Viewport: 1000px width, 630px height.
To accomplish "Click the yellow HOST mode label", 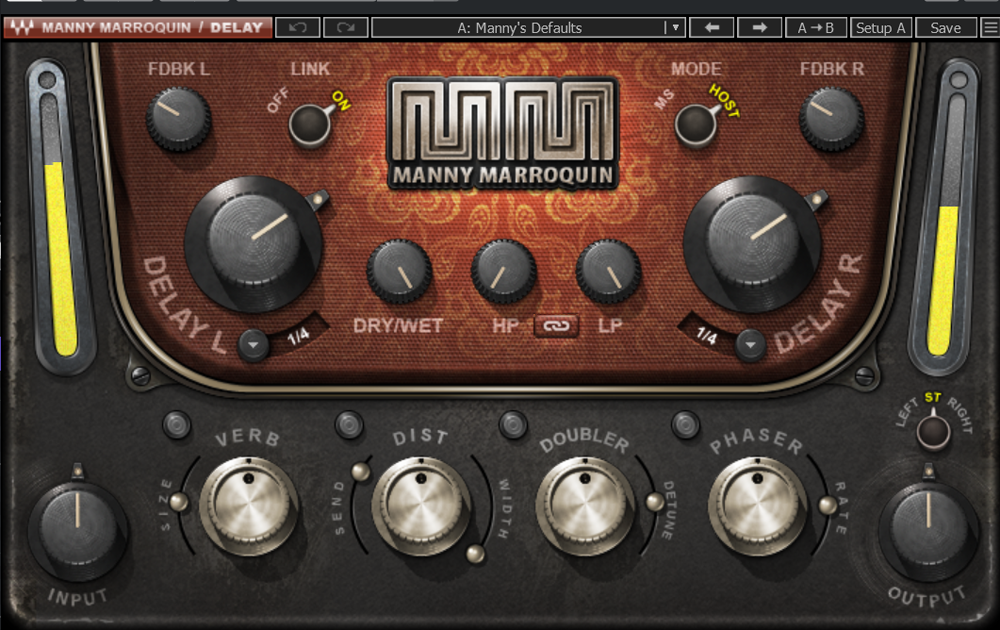I will (x=724, y=101).
